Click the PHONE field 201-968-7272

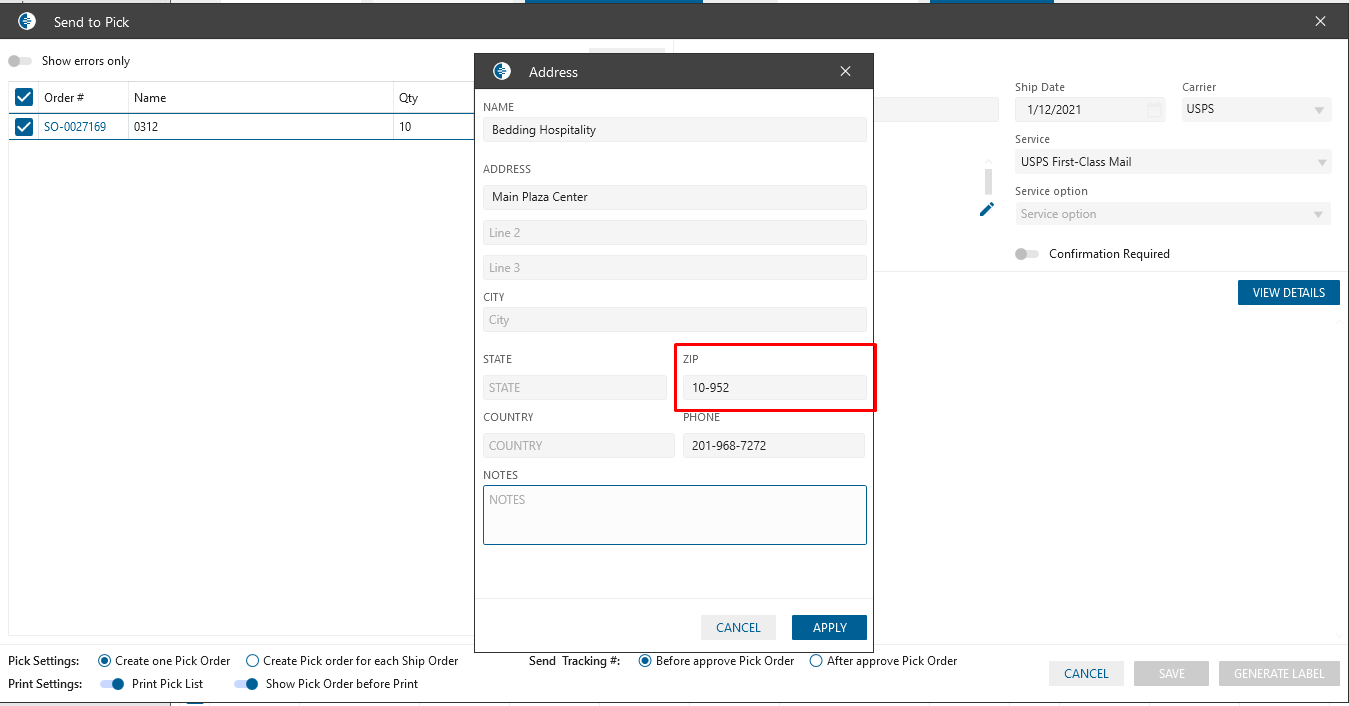coord(774,446)
